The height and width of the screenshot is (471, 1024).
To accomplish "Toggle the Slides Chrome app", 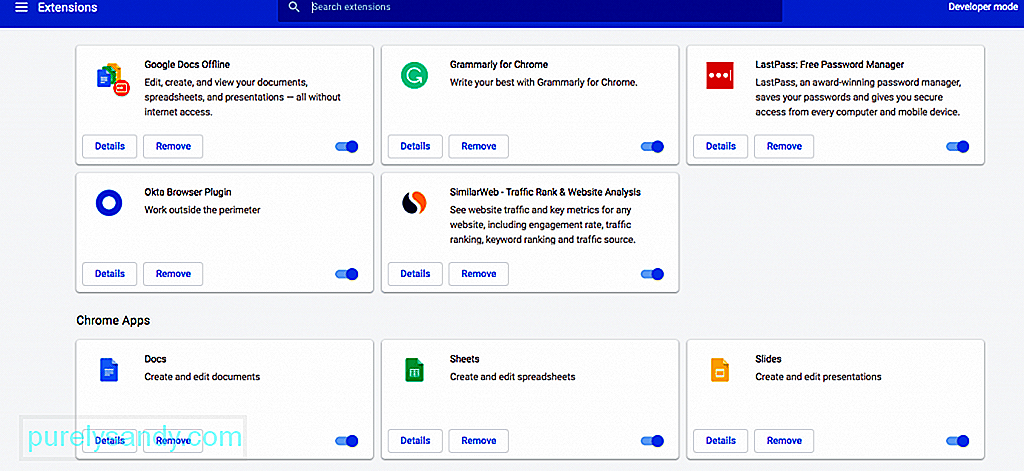I will 957,441.
